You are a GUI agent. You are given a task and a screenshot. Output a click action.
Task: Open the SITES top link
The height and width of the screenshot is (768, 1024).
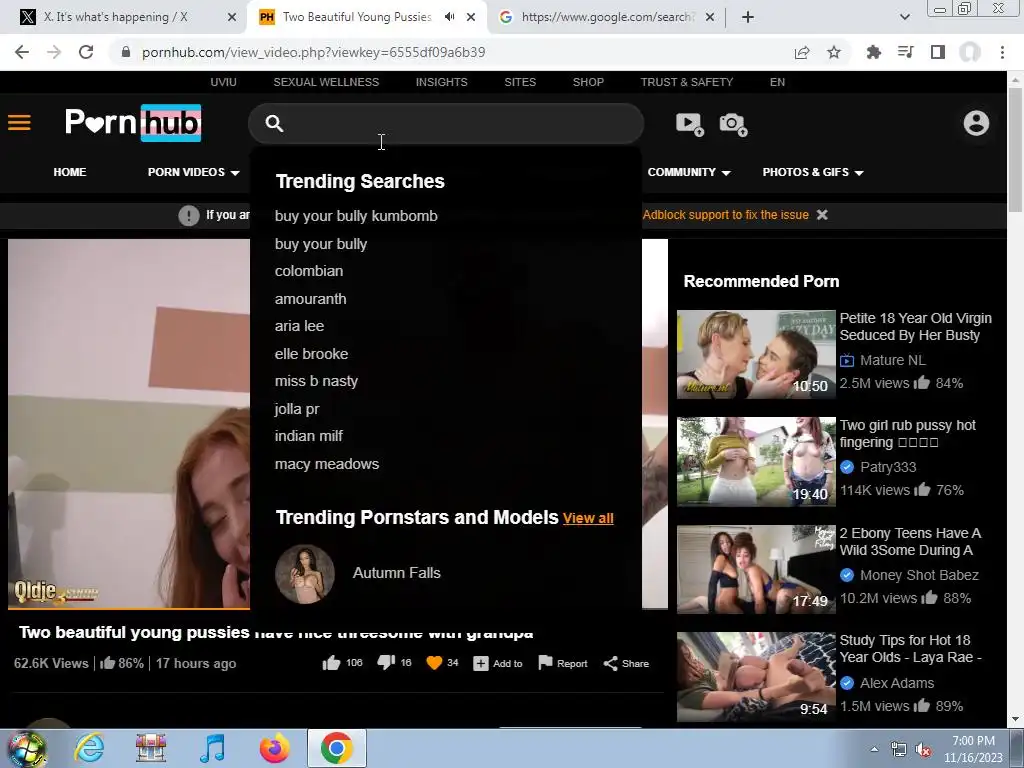520,82
